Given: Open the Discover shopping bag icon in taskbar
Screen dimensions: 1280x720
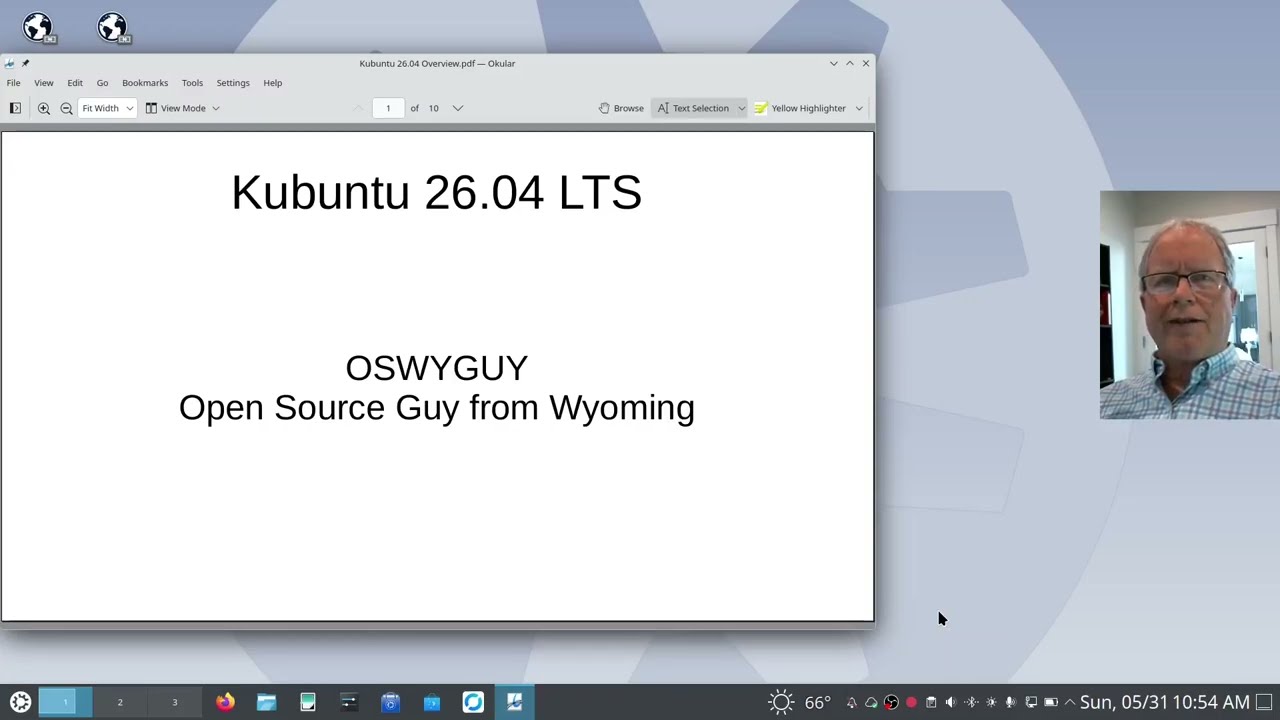Looking at the screenshot, I should 432,702.
